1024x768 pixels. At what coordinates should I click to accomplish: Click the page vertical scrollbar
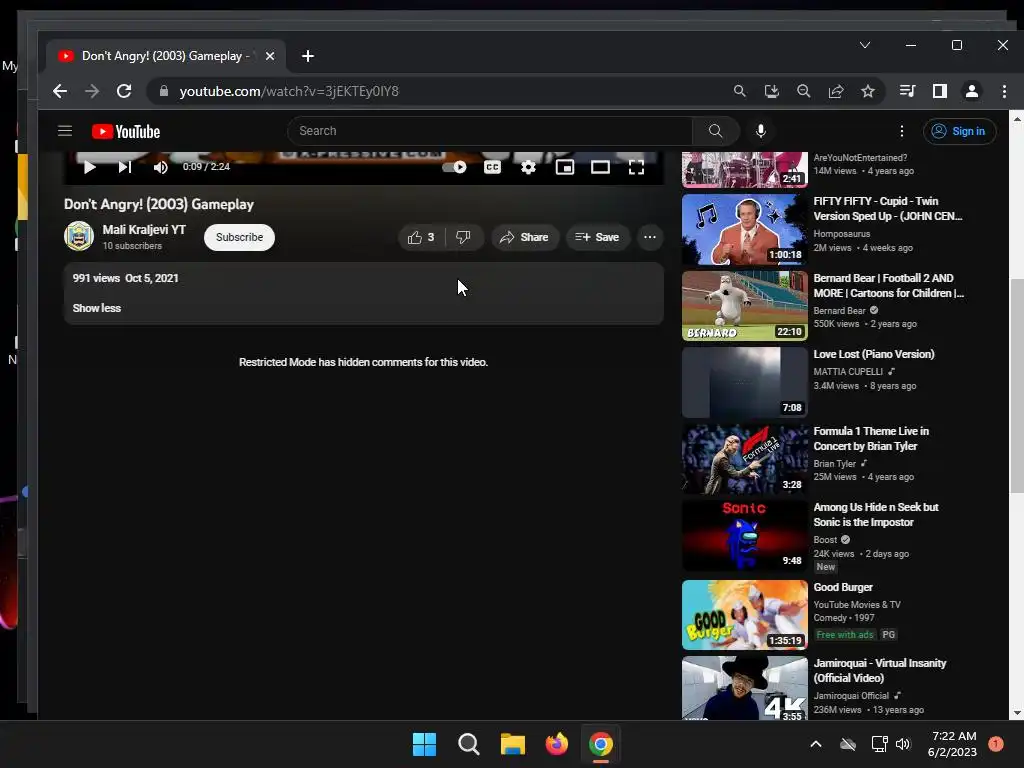[x=1016, y=385]
